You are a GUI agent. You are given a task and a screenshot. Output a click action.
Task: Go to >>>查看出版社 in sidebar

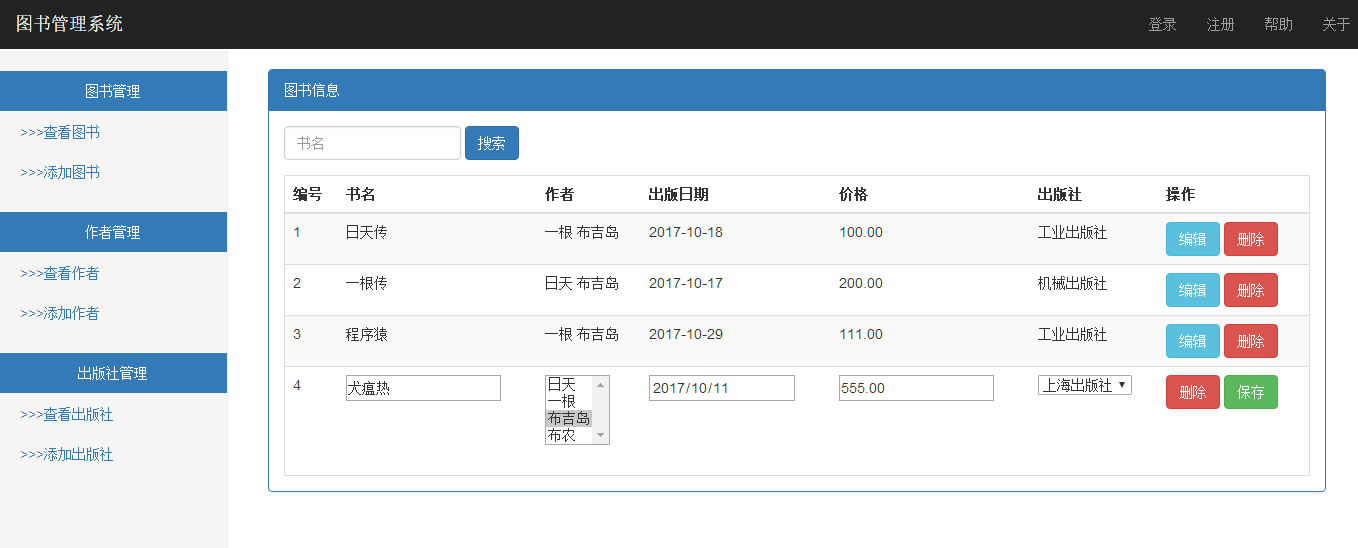67,414
